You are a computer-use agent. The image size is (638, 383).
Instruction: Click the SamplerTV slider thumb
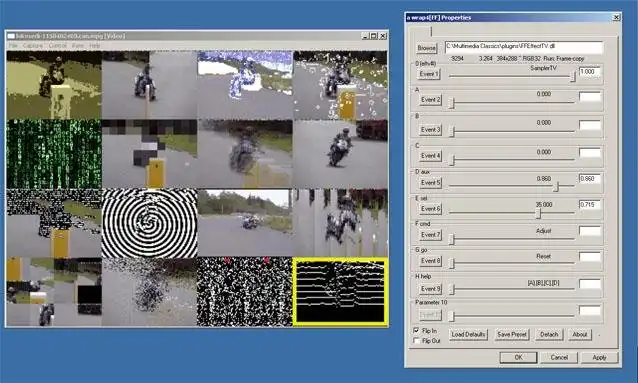573,76
